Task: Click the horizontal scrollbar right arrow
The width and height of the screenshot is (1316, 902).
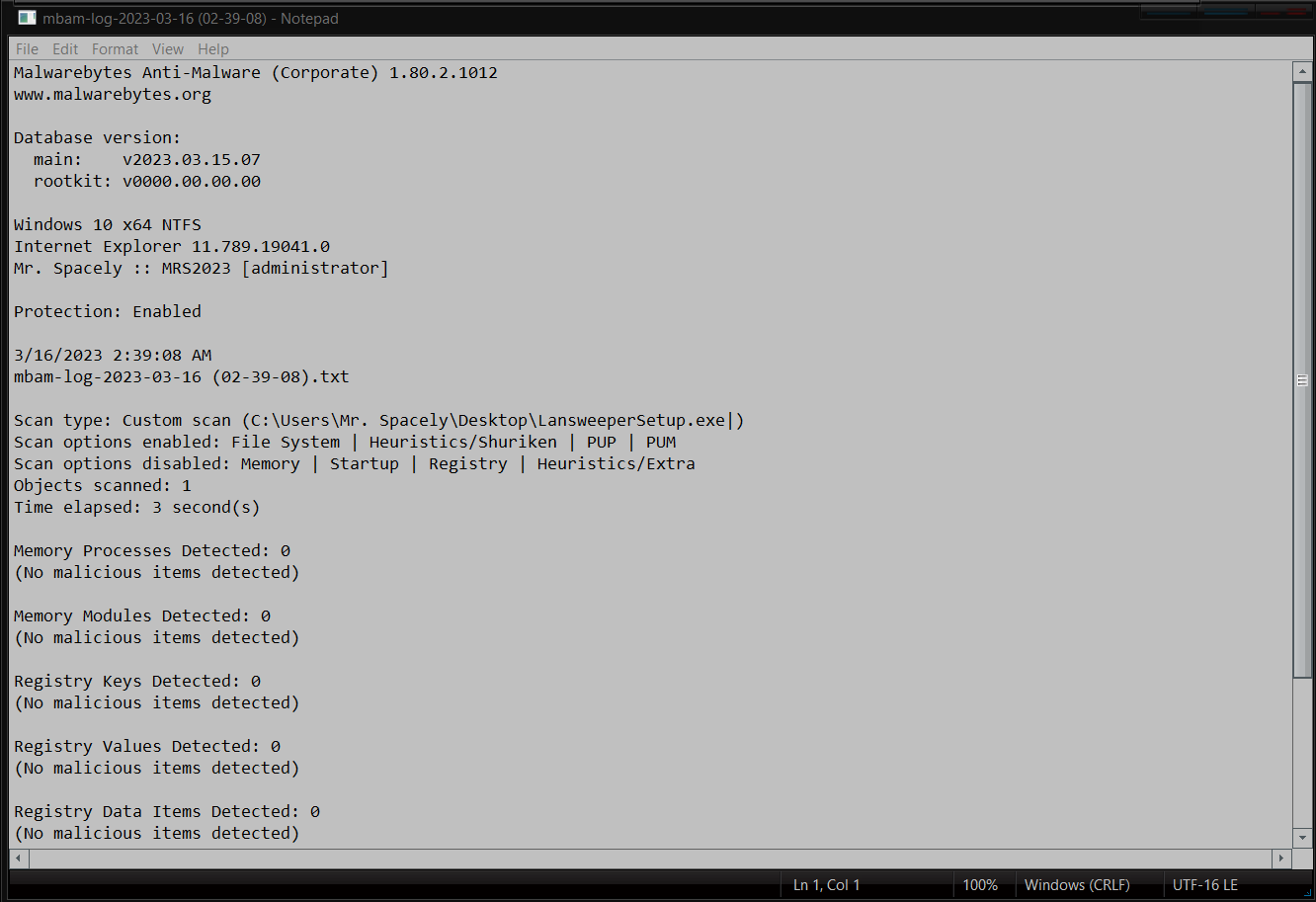Action: [1281, 858]
